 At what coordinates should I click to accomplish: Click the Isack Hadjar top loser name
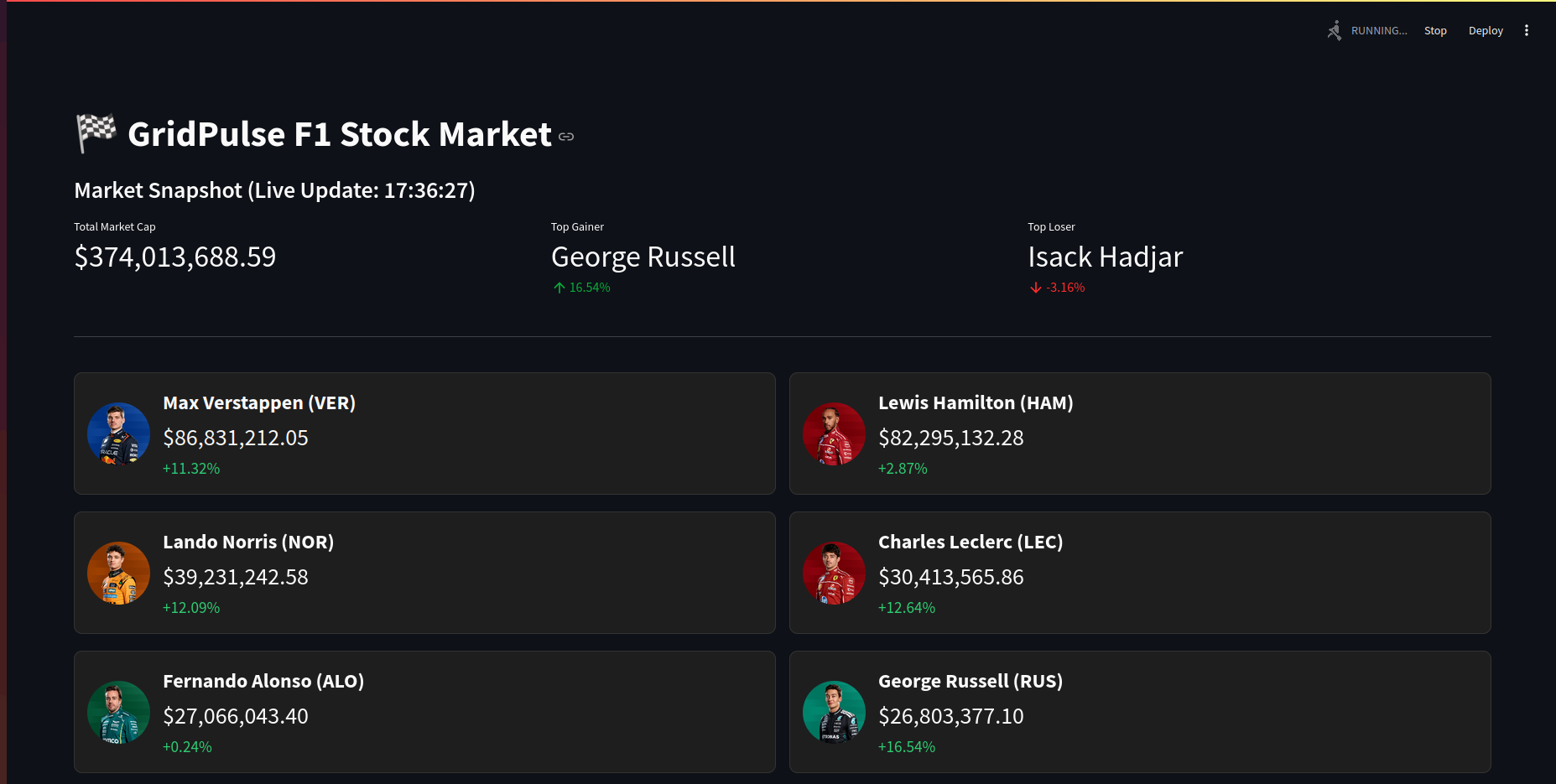pyautogui.click(x=1105, y=257)
